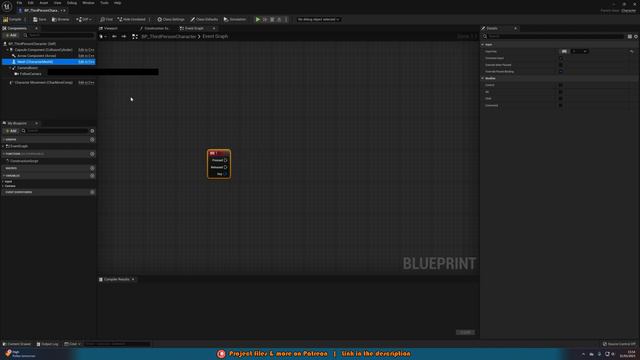The image size is (640, 360).
Task: Switch to the Construction Script tab
Action: click(154, 28)
